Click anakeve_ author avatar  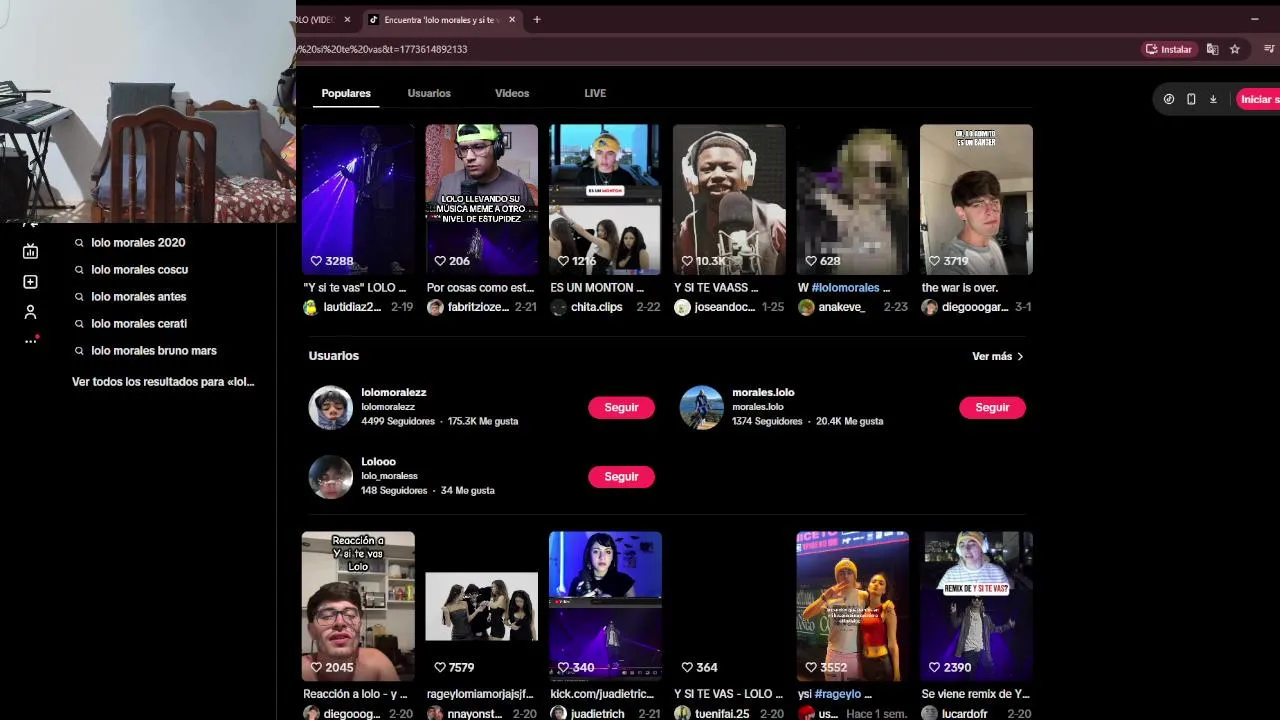[x=806, y=307]
